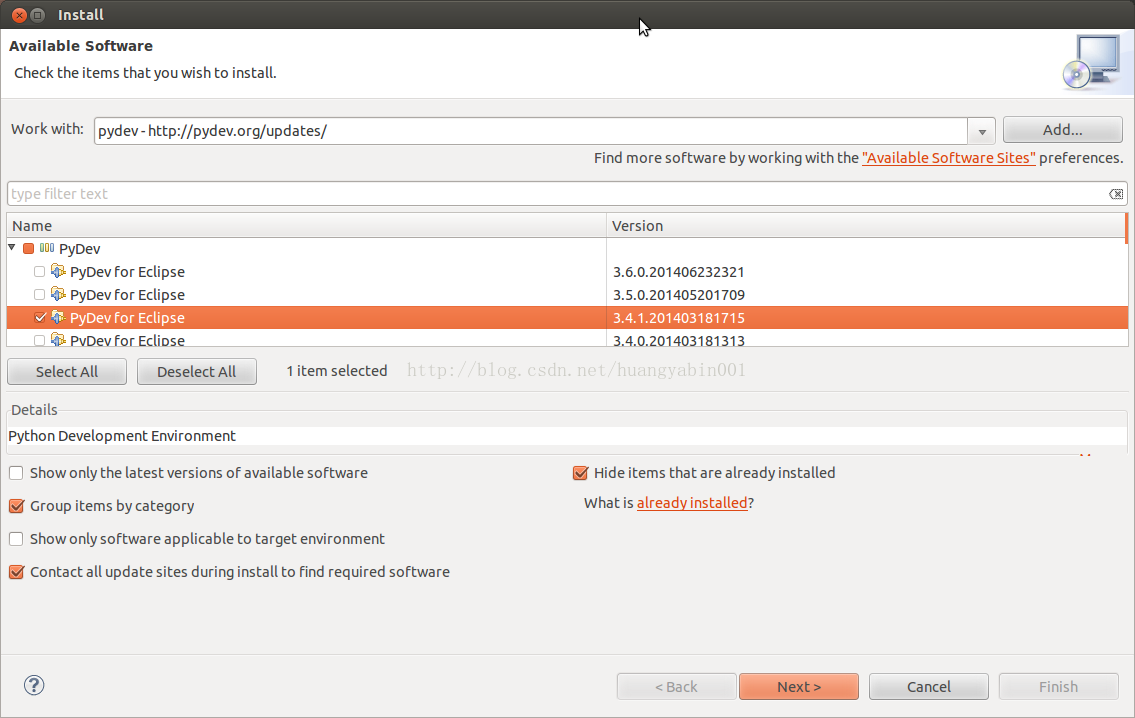This screenshot has width=1135, height=718.
Task: Click the help question mark icon
Action: pos(34,685)
